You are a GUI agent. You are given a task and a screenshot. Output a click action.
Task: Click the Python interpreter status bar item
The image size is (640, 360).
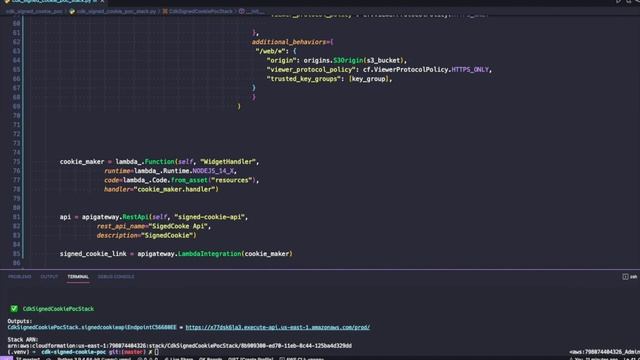click(94, 359)
